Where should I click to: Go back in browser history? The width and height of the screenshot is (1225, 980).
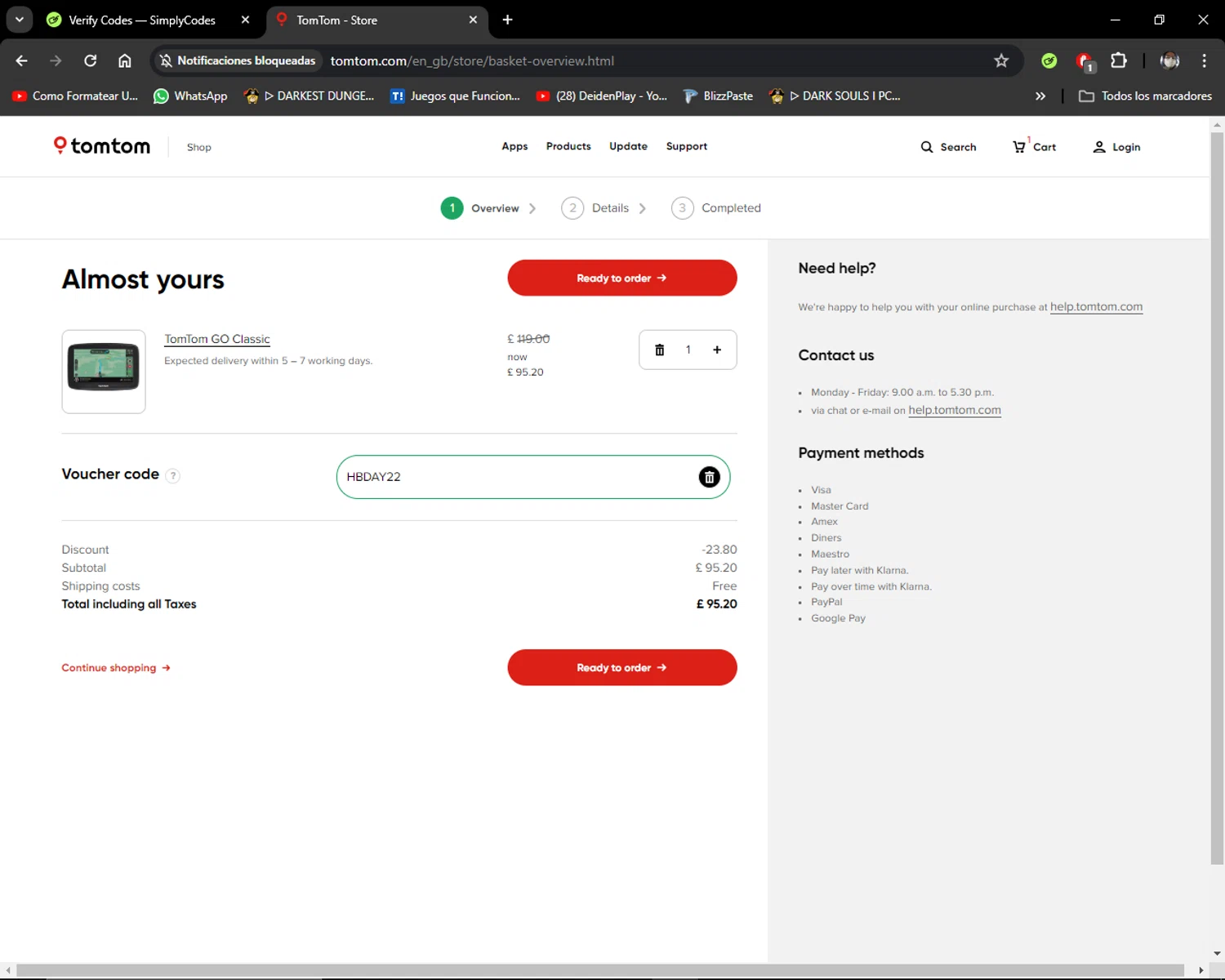click(22, 60)
